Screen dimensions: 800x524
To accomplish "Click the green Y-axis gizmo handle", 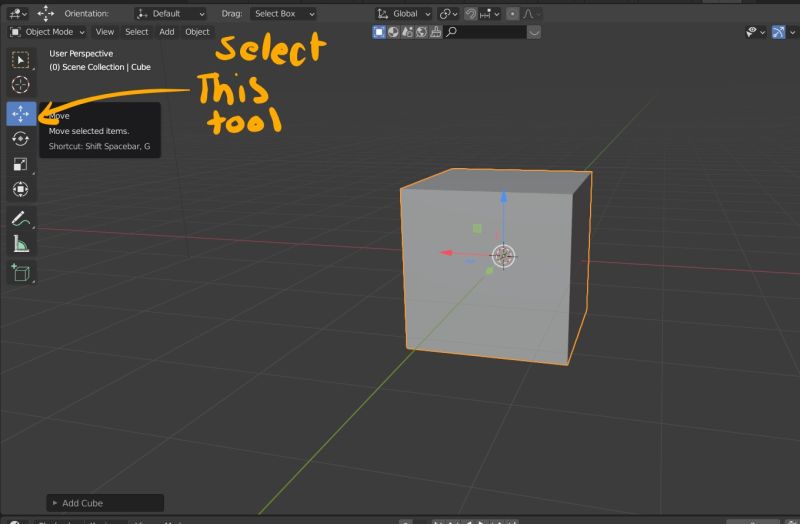I will pyautogui.click(x=489, y=270).
